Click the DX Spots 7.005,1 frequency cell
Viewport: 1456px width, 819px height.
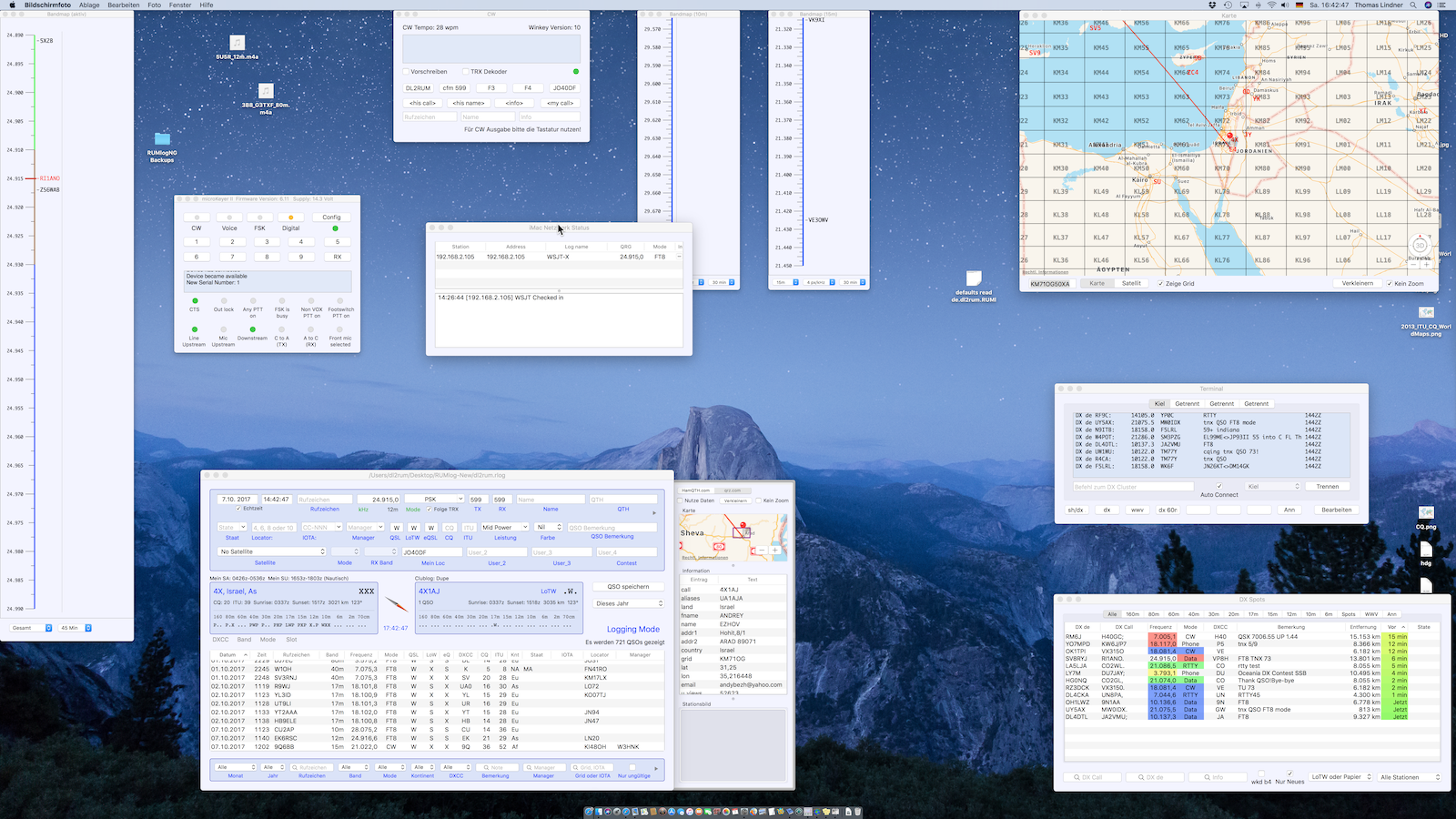tap(1162, 637)
